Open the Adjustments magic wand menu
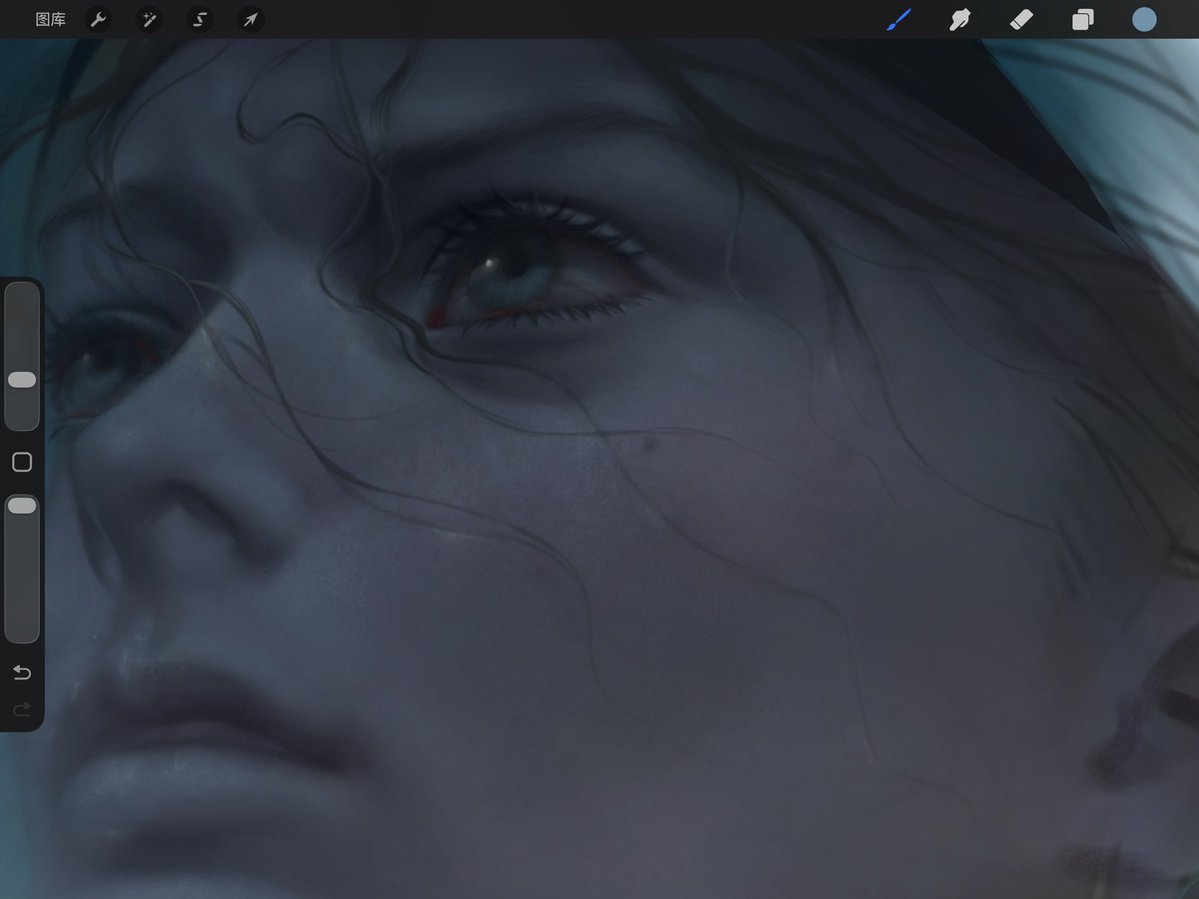 [x=149, y=20]
